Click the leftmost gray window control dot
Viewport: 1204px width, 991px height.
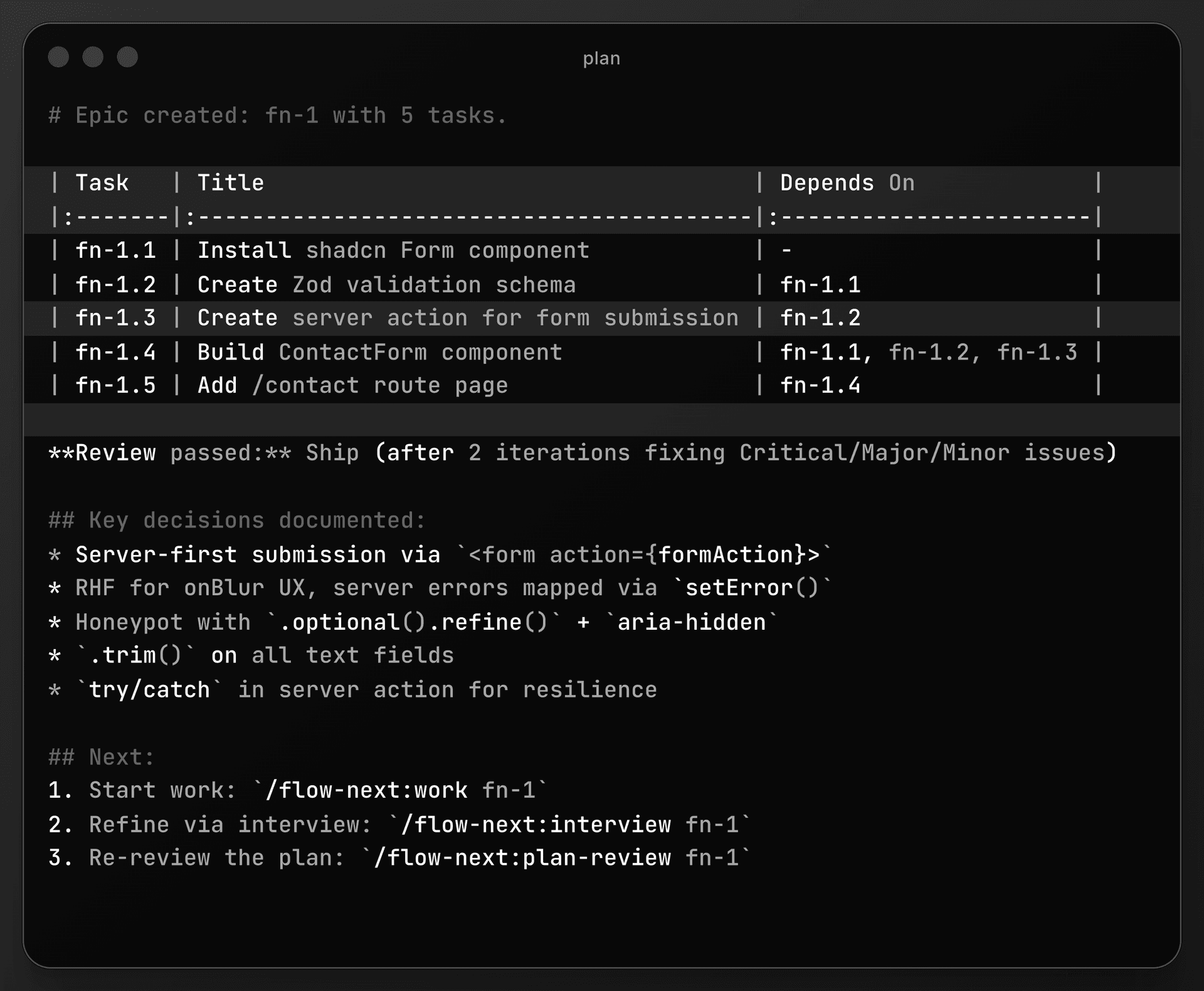58,57
